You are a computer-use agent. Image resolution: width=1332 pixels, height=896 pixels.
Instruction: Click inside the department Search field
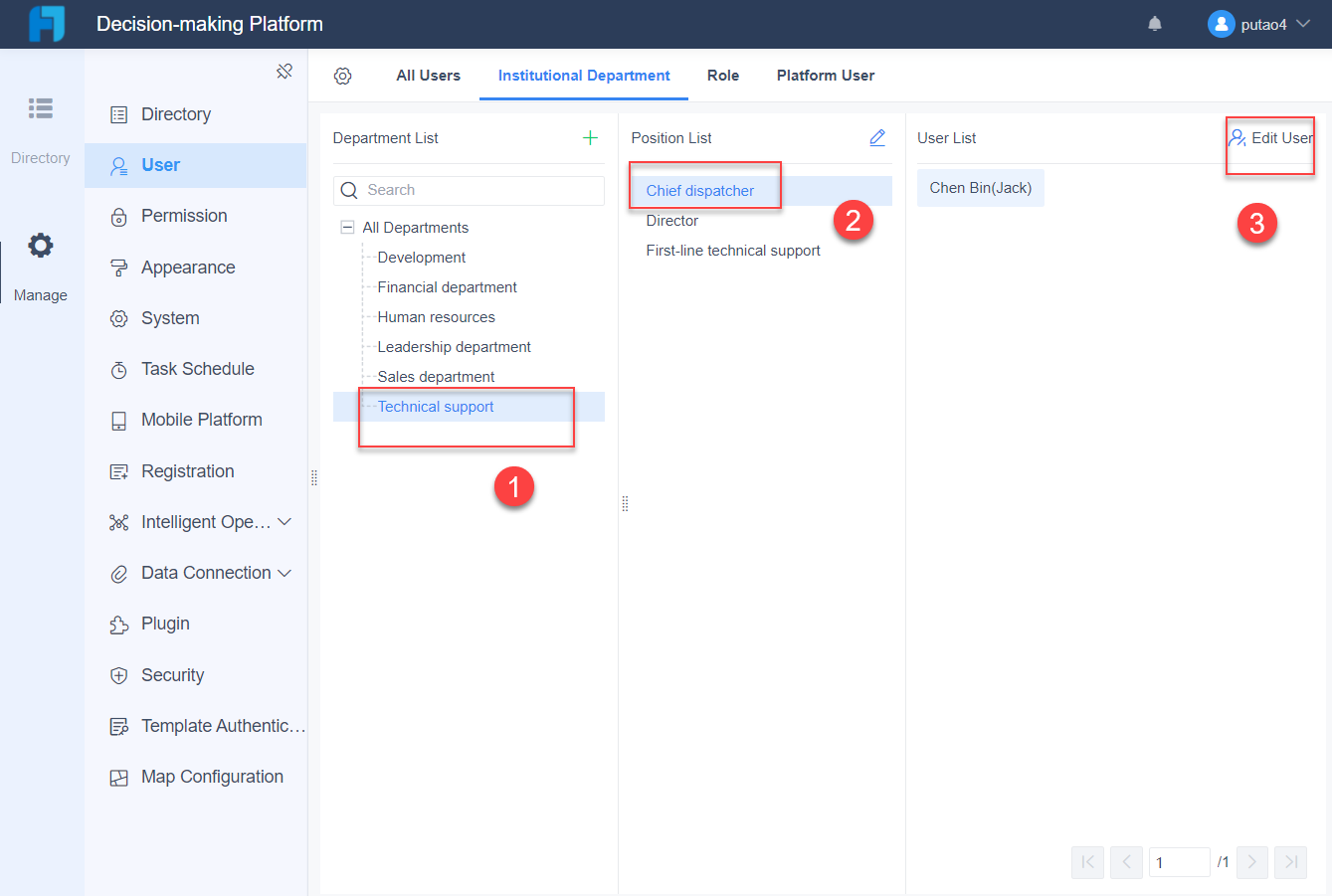click(469, 190)
